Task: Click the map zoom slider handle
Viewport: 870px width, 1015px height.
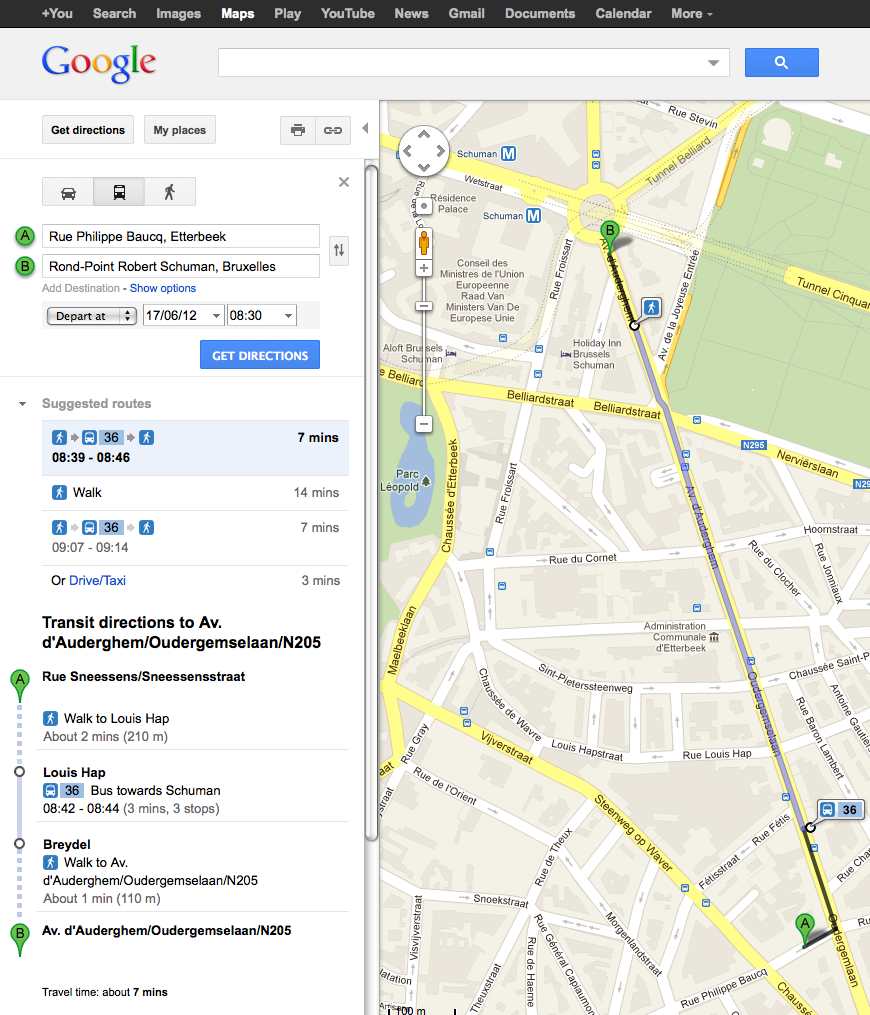Action: [x=423, y=306]
